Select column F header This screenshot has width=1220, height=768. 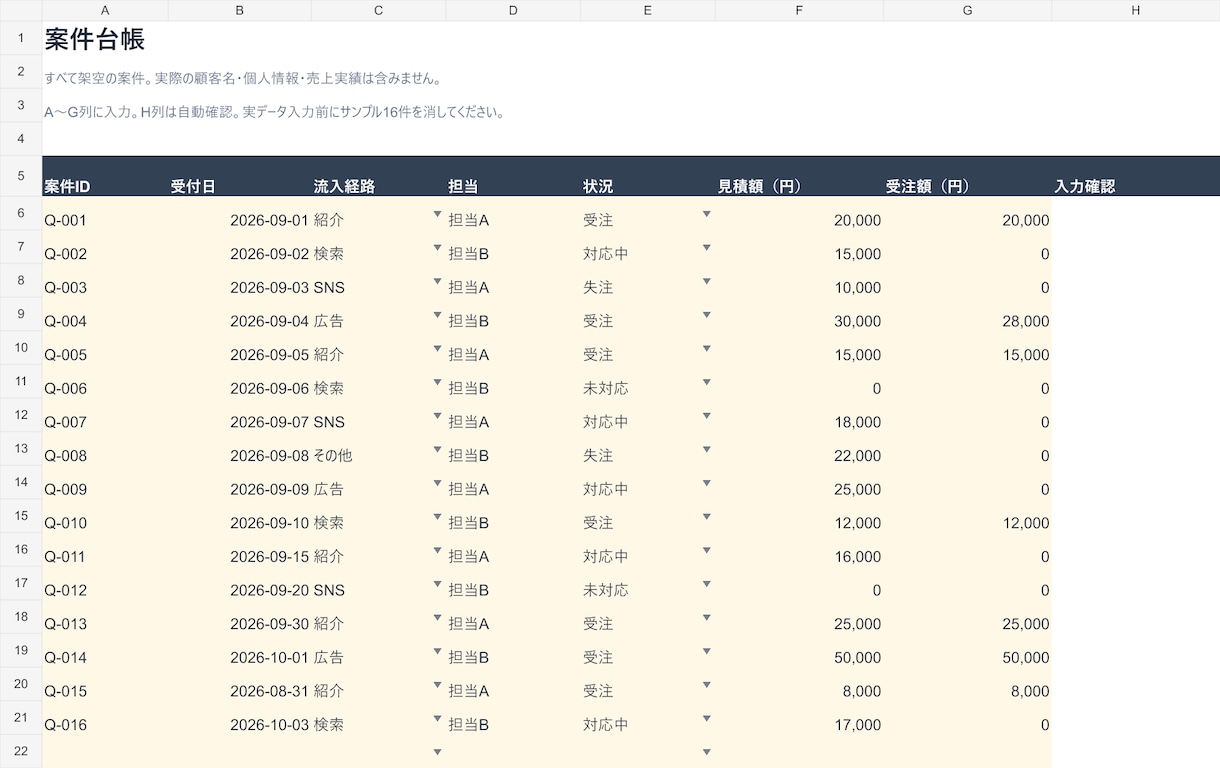coord(799,10)
